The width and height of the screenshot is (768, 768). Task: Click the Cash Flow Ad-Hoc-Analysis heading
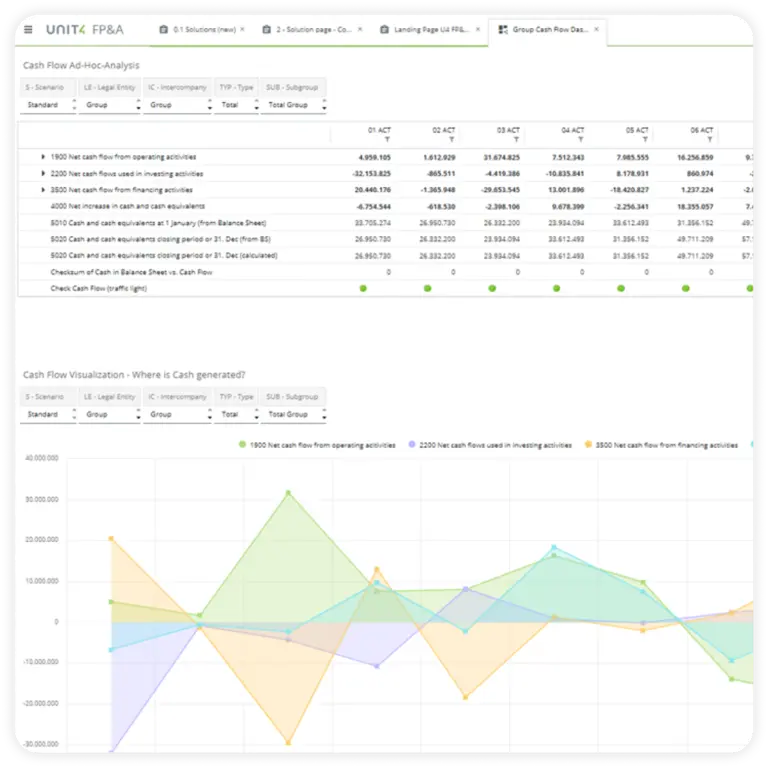click(x=81, y=65)
